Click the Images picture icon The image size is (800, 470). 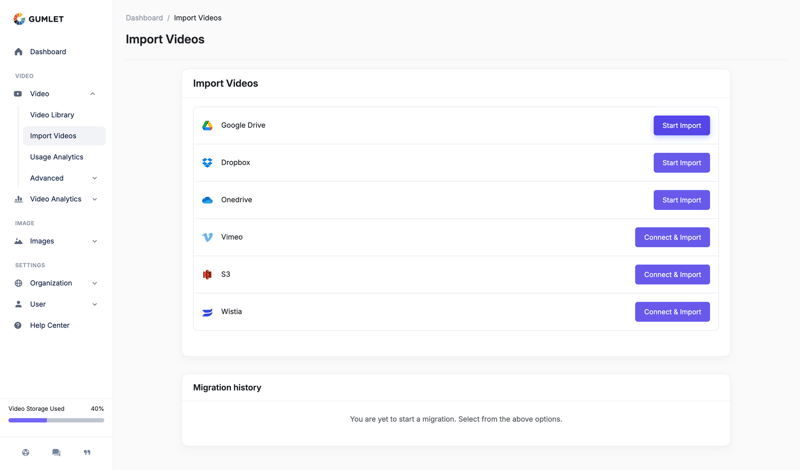click(x=18, y=241)
